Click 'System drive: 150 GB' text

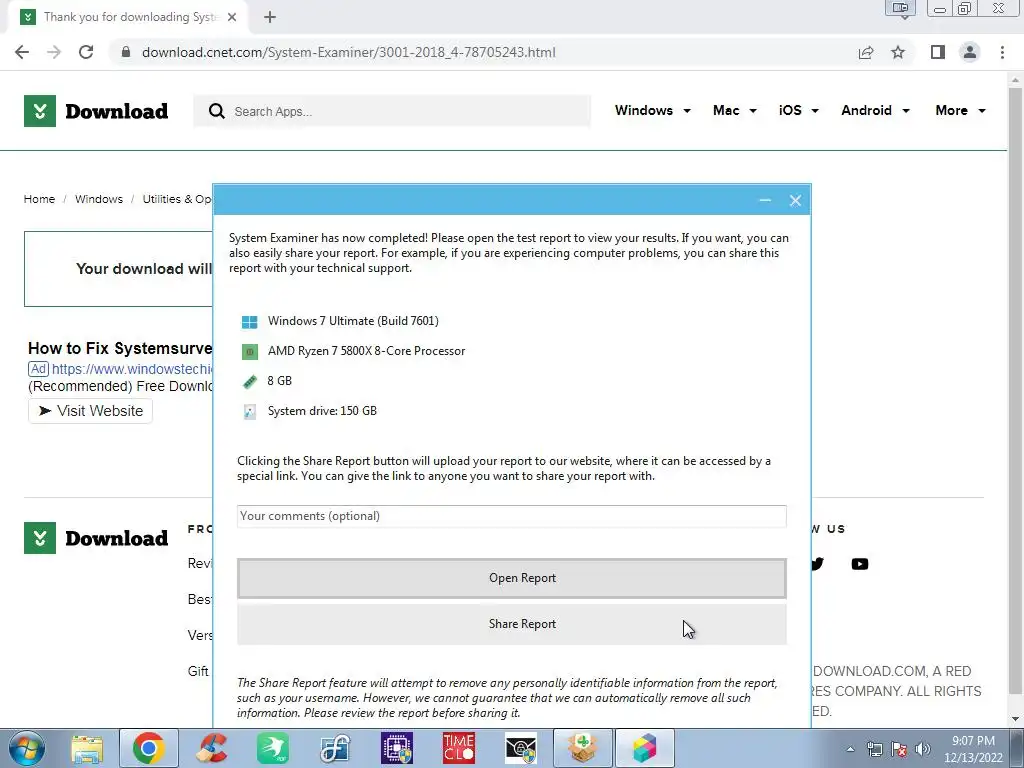click(x=322, y=411)
